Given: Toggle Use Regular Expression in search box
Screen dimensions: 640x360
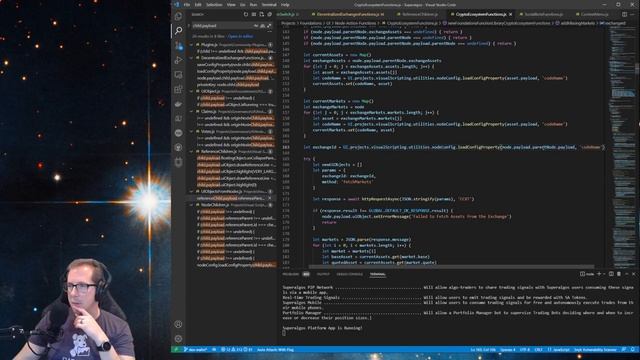Looking at the screenshot, I should click(269, 26).
